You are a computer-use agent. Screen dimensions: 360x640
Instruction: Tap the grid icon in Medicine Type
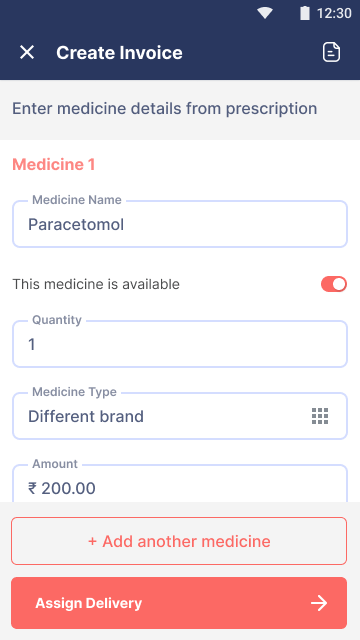tap(320, 416)
